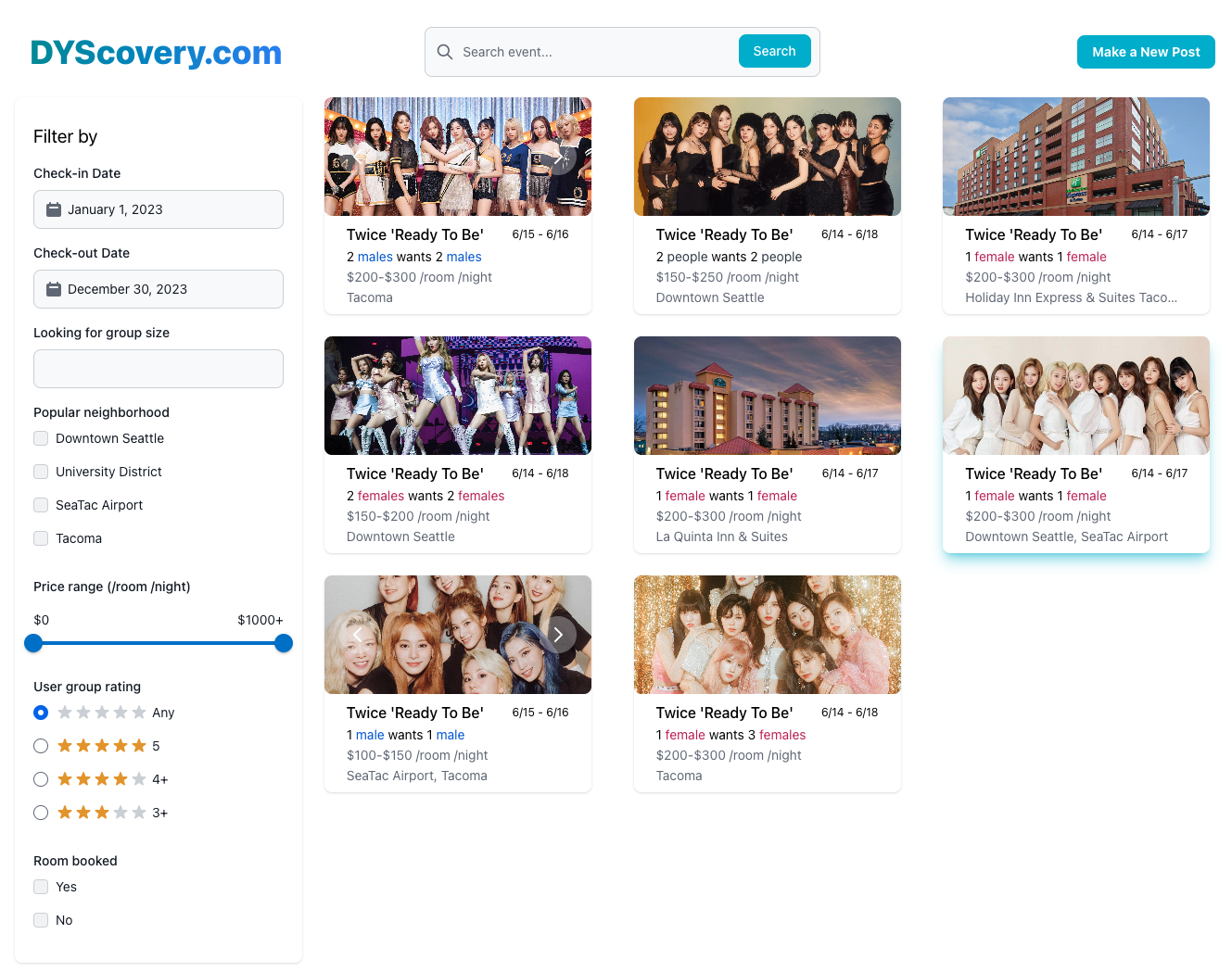Click the Search button
Screen dimensions: 1232x972
774,51
